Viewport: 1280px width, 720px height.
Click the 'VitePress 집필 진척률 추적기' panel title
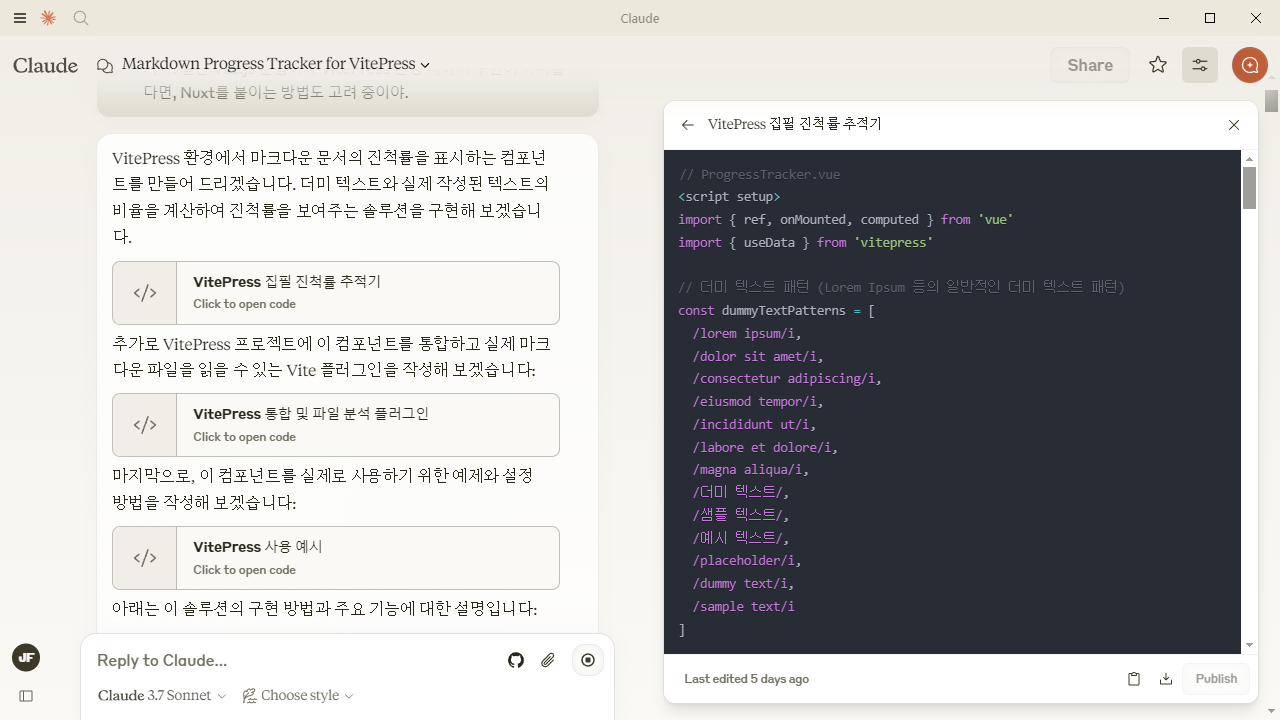pyautogui.click(x=794, y=125)
